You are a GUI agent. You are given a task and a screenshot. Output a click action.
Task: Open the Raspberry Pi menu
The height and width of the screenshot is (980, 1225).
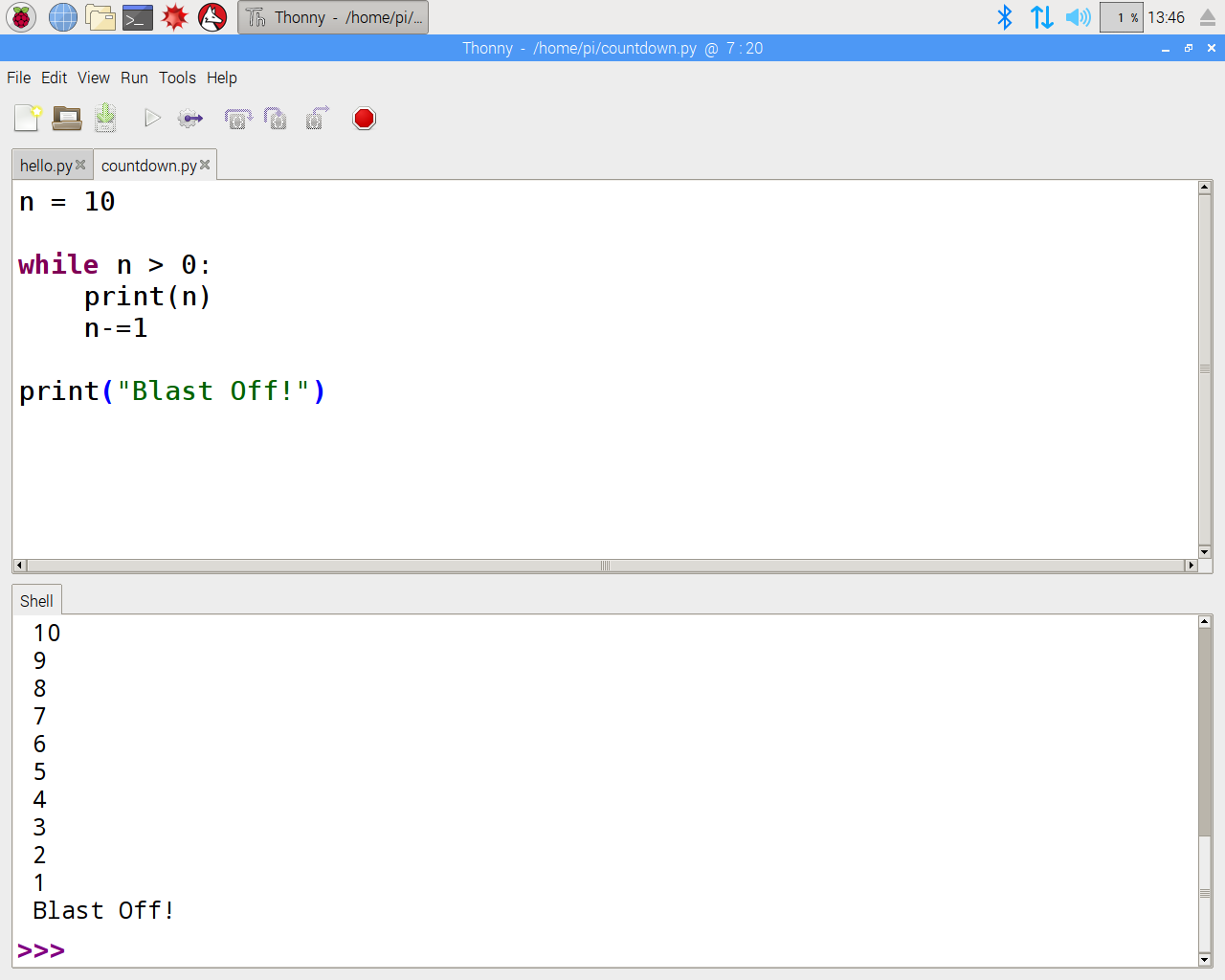click(20, 16)
